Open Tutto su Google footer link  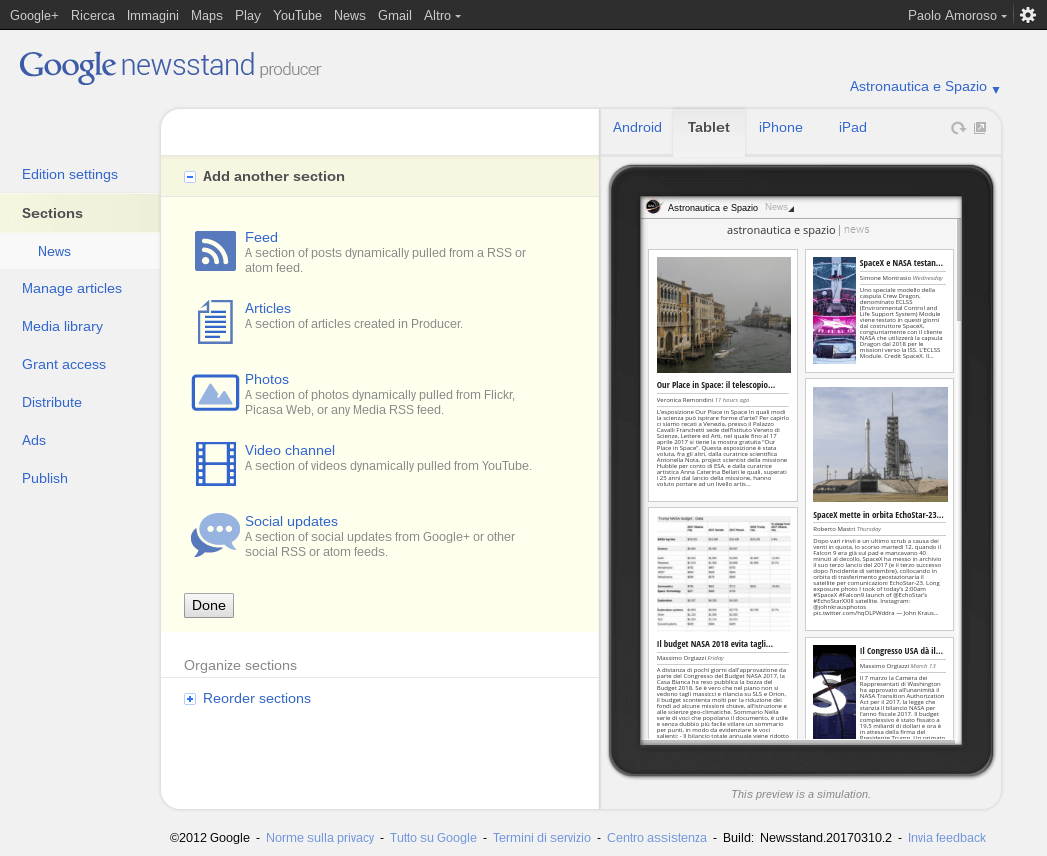tap(433, 838)
